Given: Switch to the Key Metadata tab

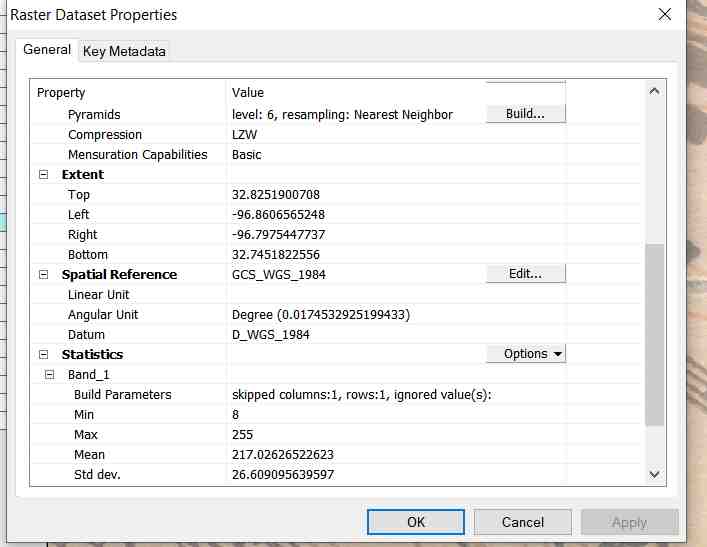Looking at the screenshot, I should [x=124, y=51].
